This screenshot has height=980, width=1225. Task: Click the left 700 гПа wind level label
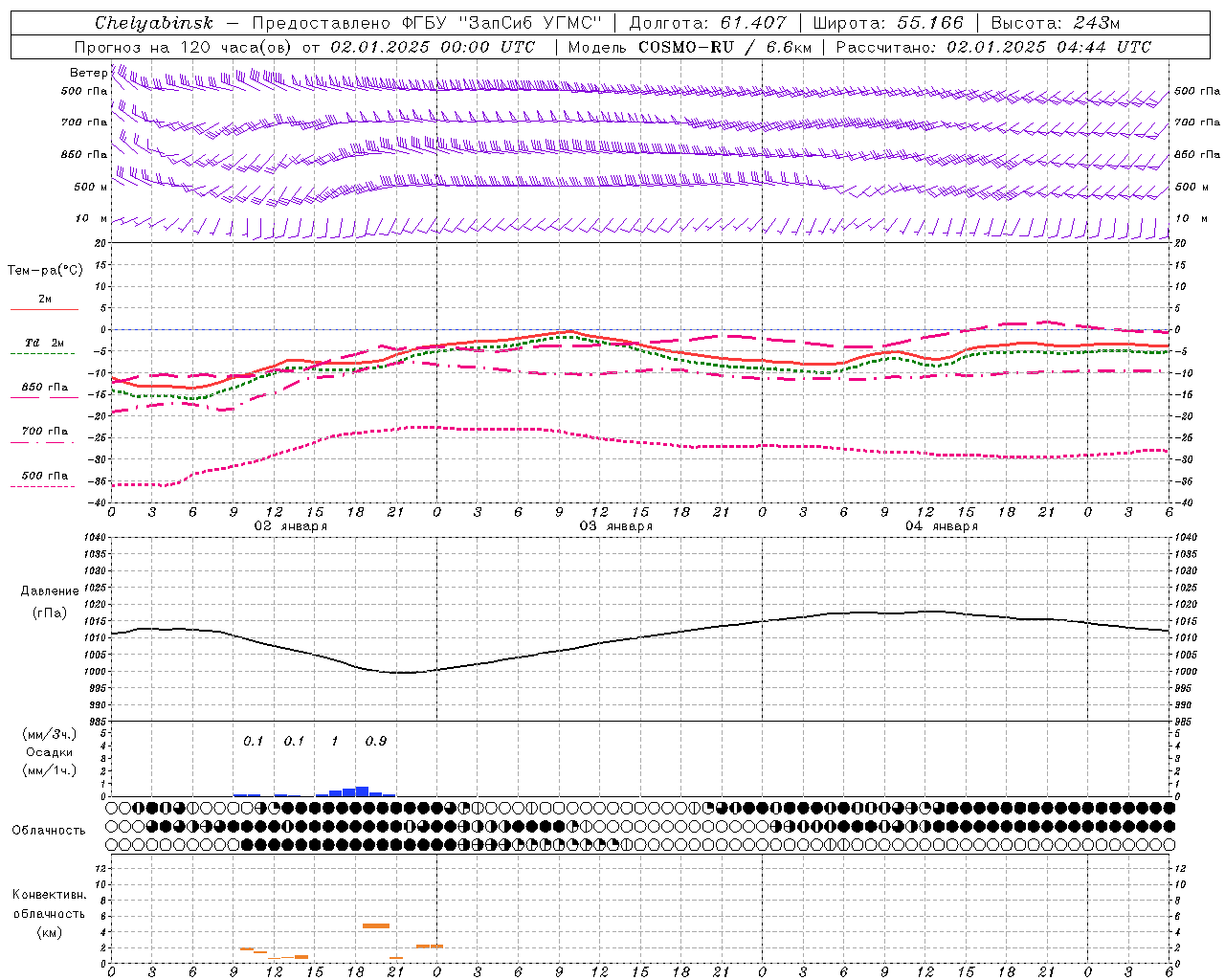click(84, 122)
